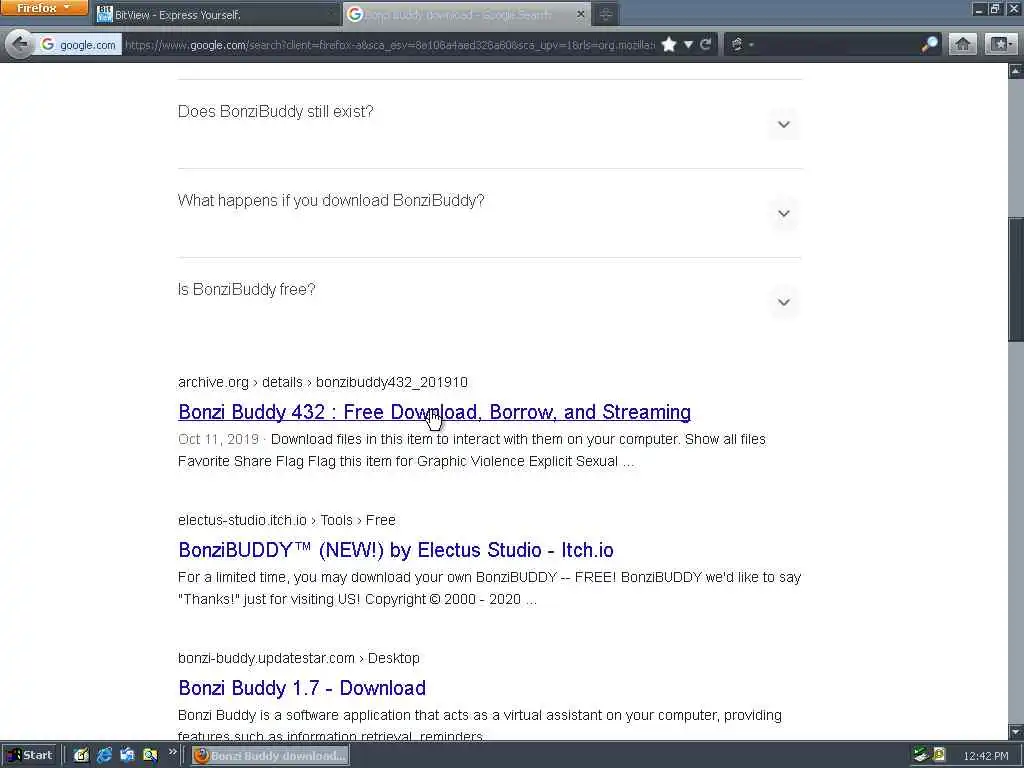Click the search magnifier icon in search box
This screenshot has height=768, width=1024.
pyautogui.click(x=929, y=44)
